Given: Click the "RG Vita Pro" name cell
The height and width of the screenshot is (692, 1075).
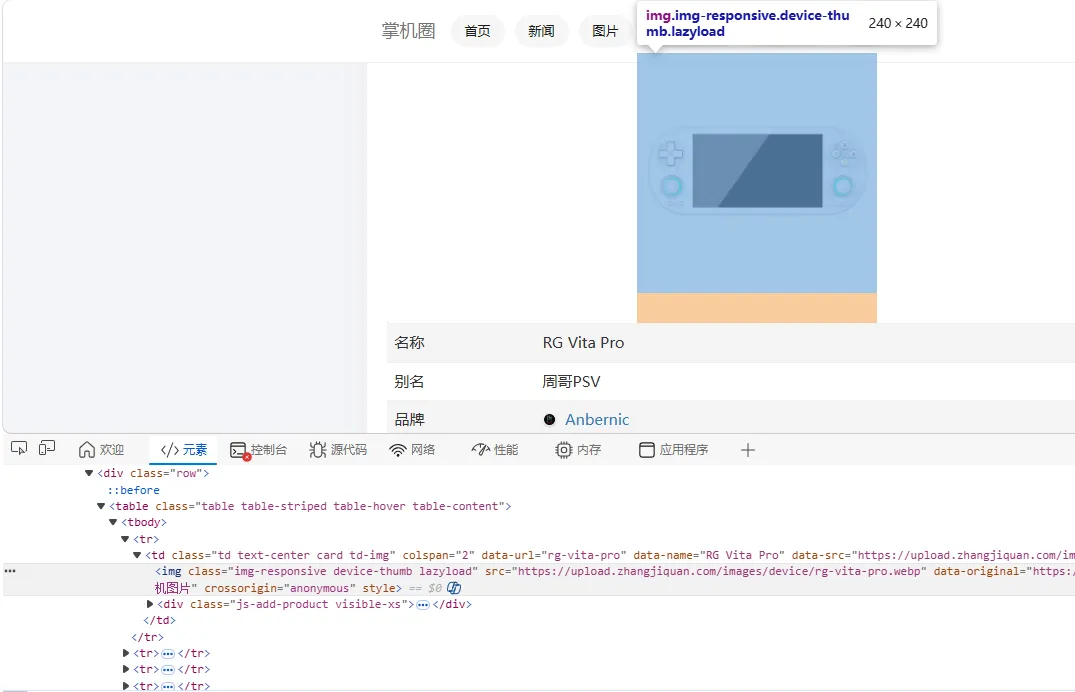Looking at the screenshot, I should (x=583, y=343).
